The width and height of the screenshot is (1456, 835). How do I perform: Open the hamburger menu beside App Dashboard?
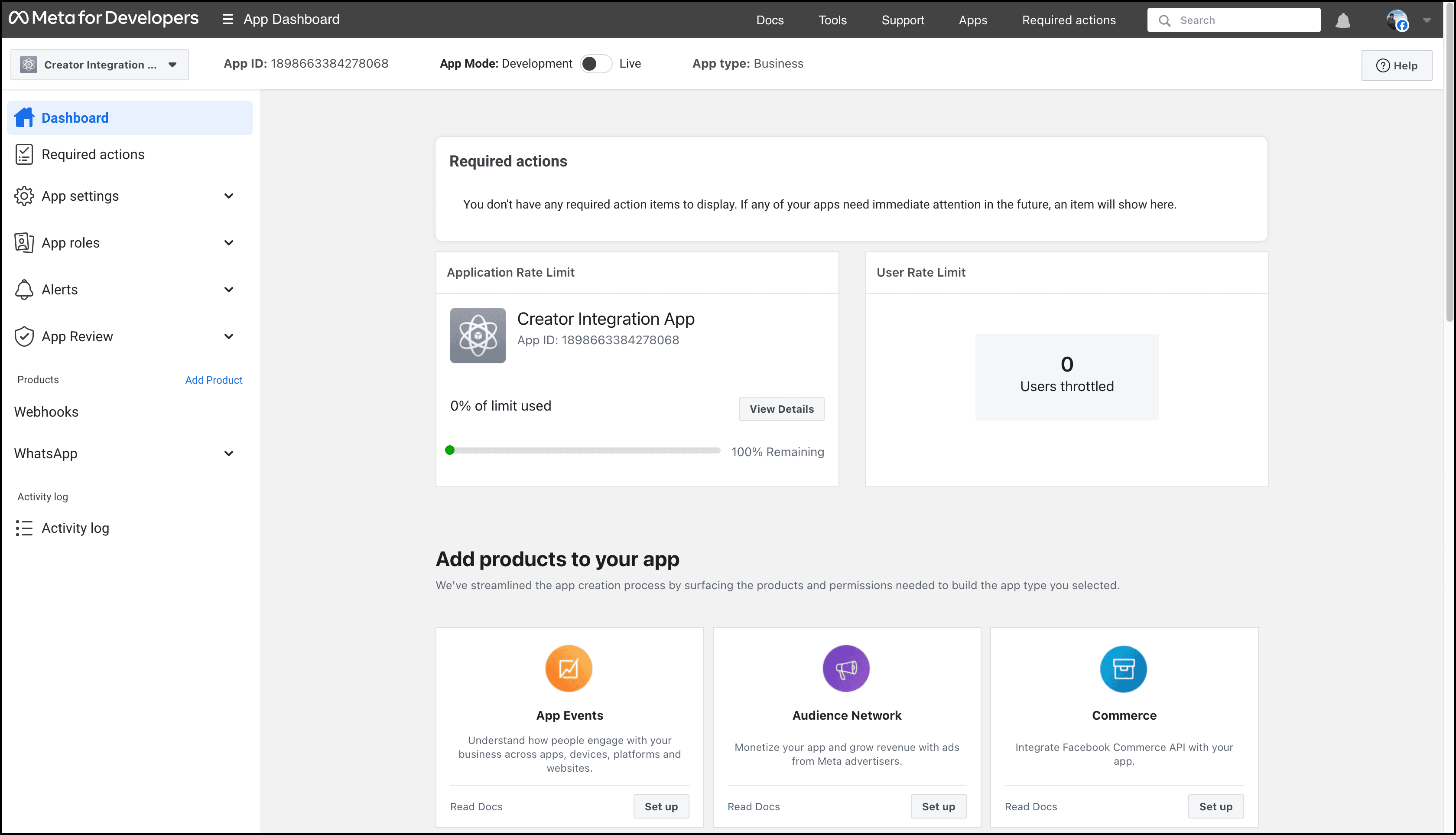(x=227, y=20)
